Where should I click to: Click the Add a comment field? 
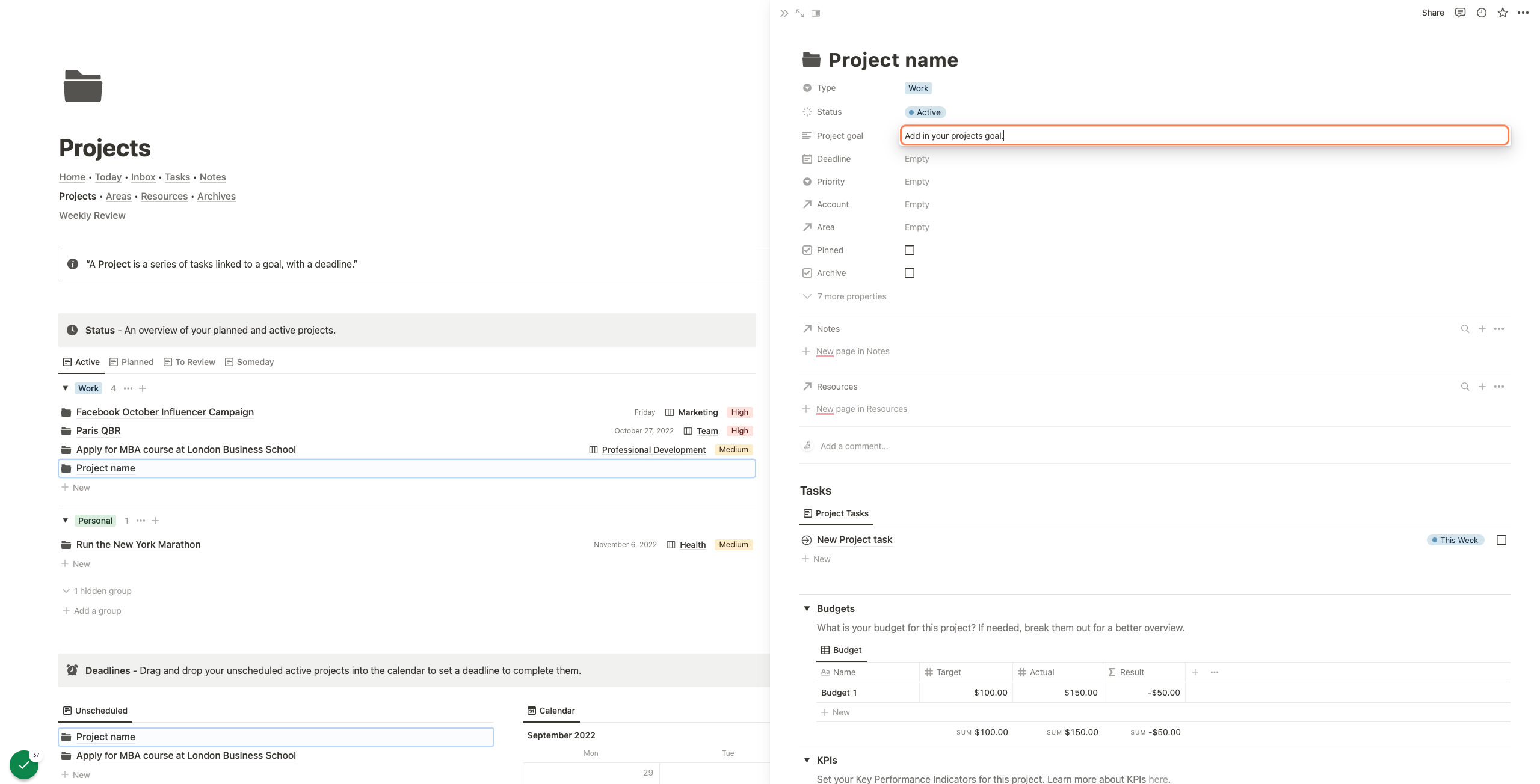(854, 446)
